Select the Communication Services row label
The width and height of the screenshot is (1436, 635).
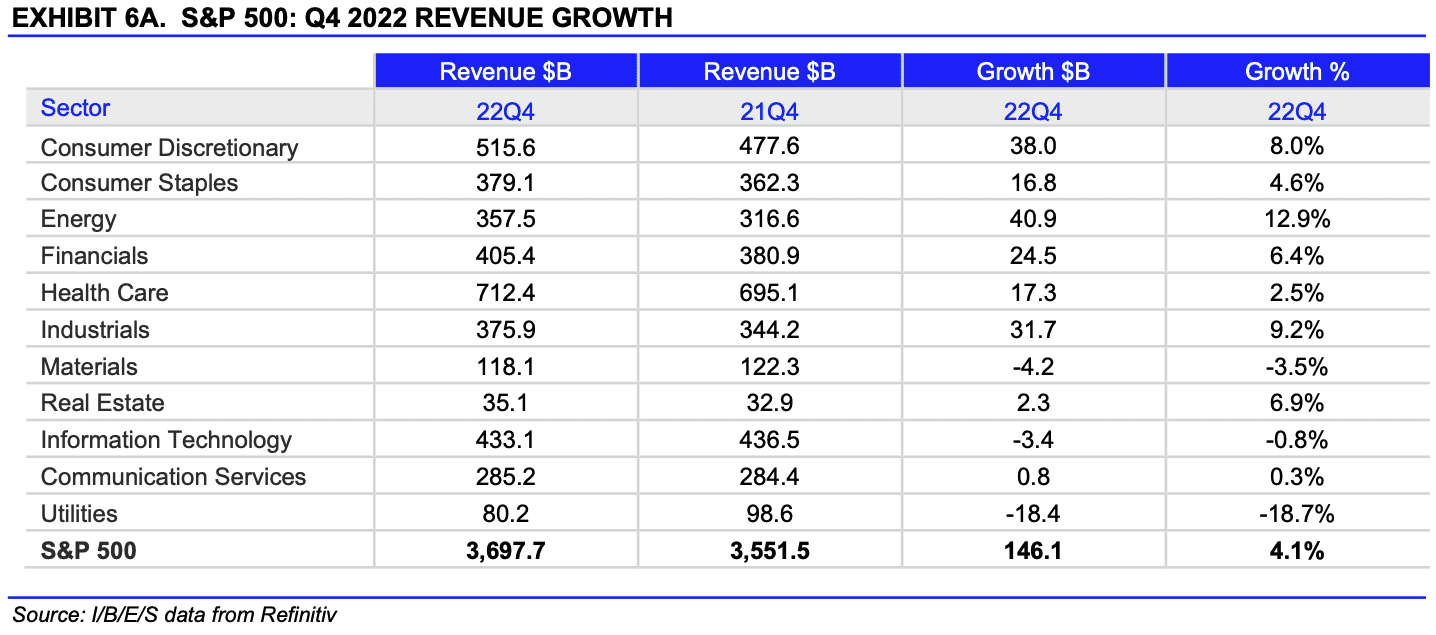173,477
